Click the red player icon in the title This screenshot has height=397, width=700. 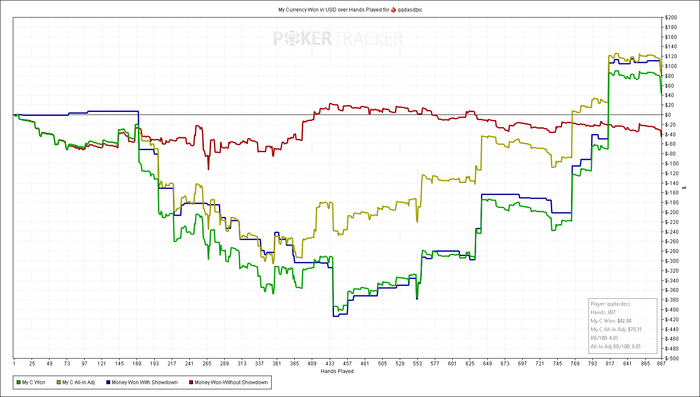[x=393, y=9]
